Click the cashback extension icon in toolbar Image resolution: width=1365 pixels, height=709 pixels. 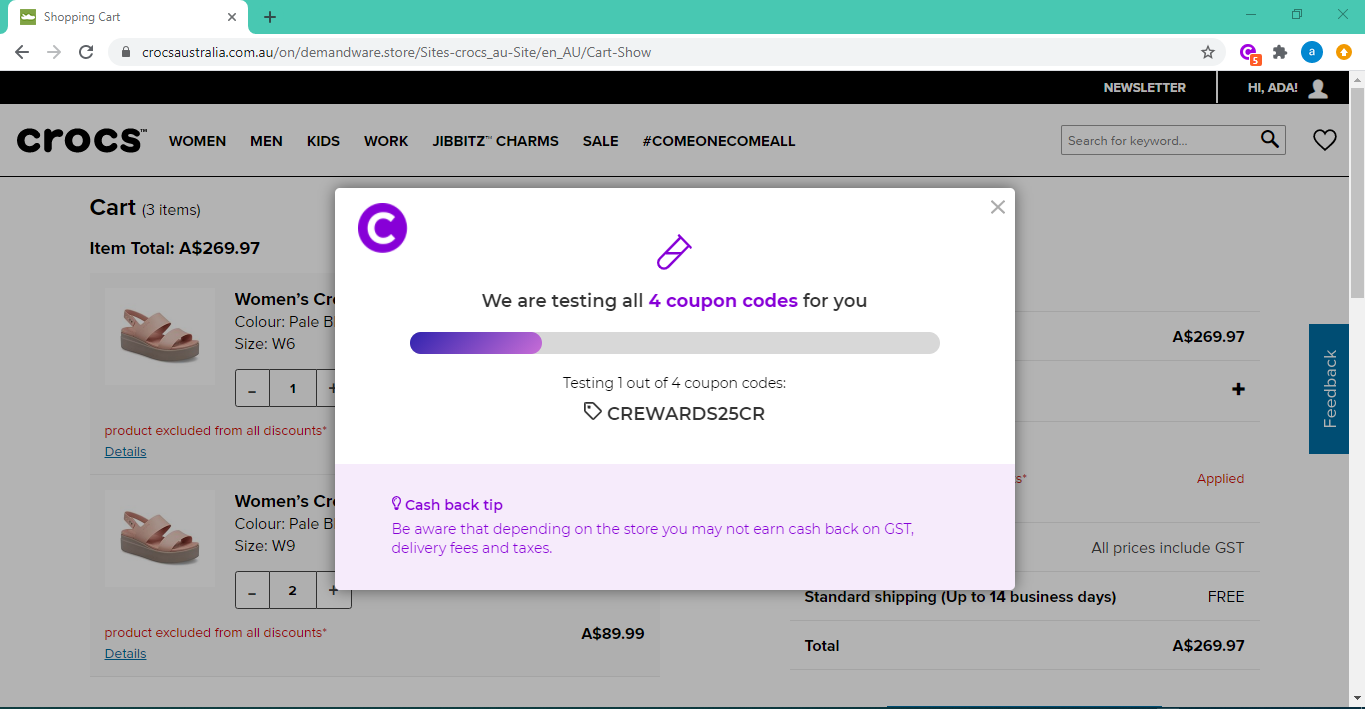[1248, 52]
